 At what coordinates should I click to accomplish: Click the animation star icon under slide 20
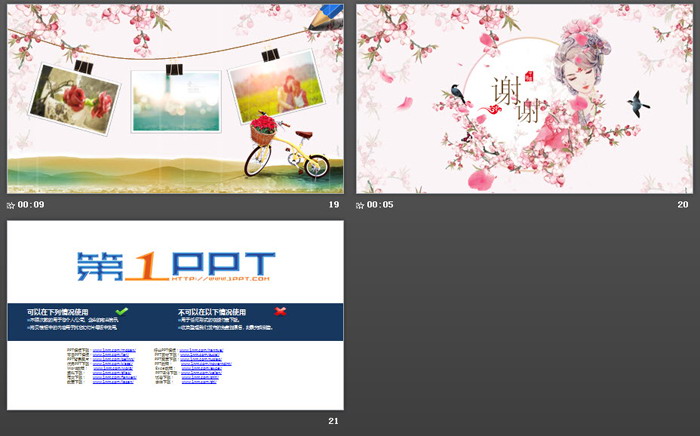pos(360,205)
